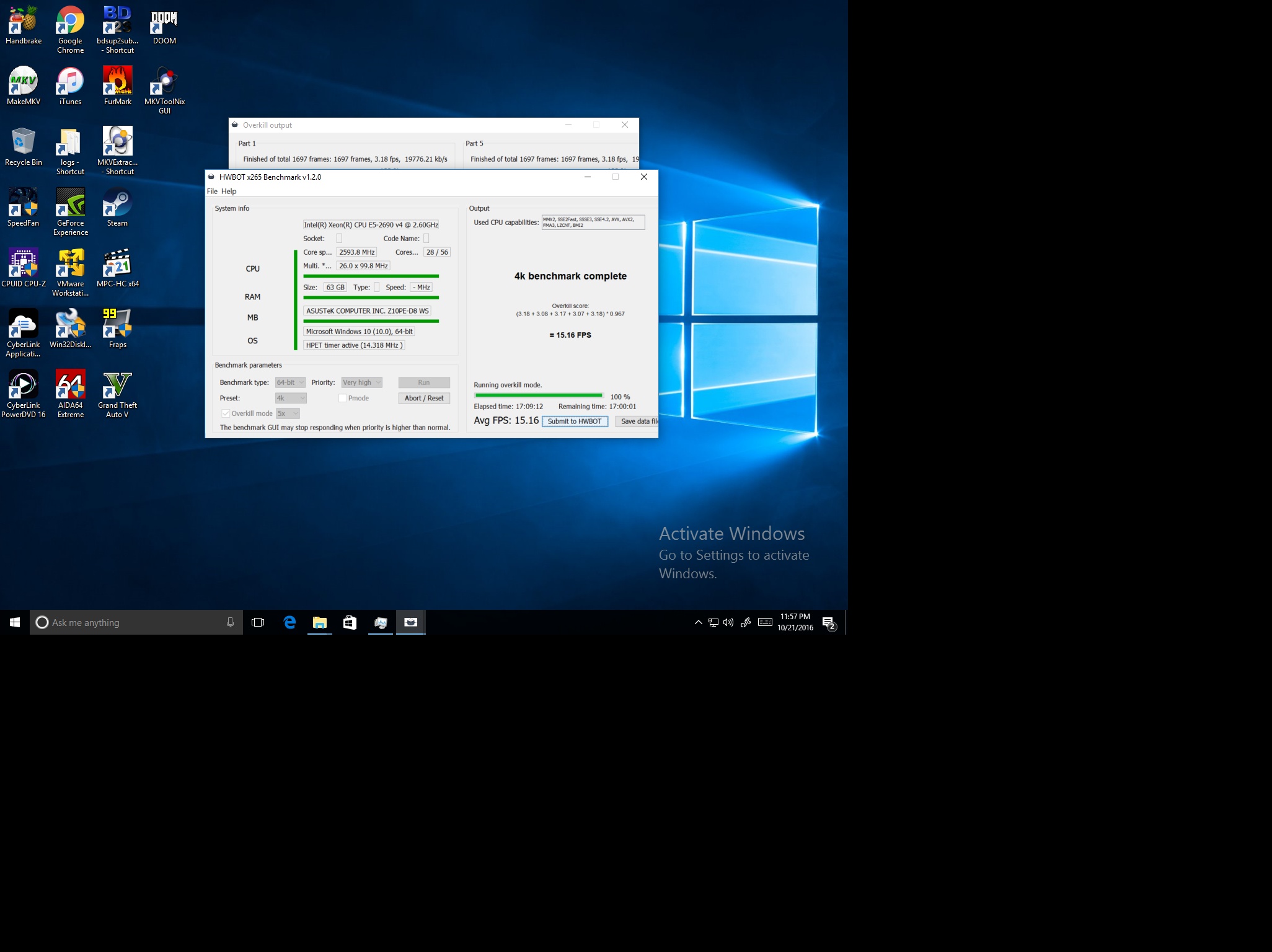The image size is (1272, 952).
Task: Click the volume icon in system tray
Action: 728,622
